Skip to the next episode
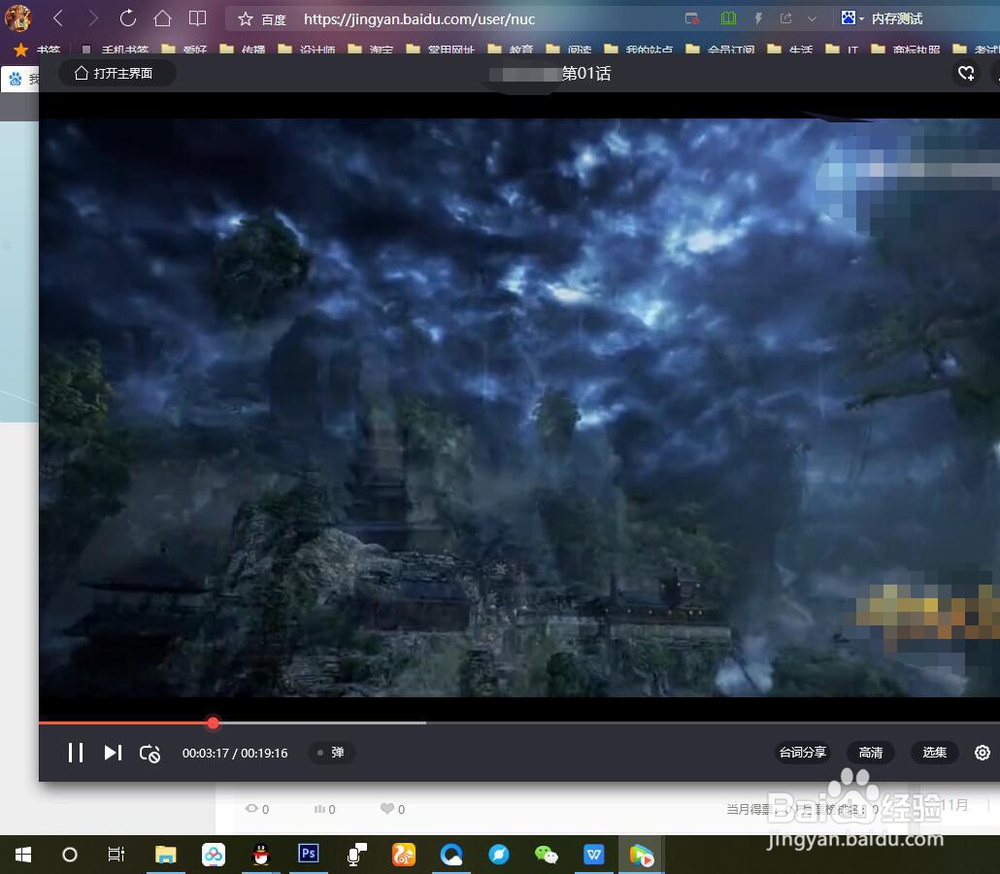 (113, 753)
